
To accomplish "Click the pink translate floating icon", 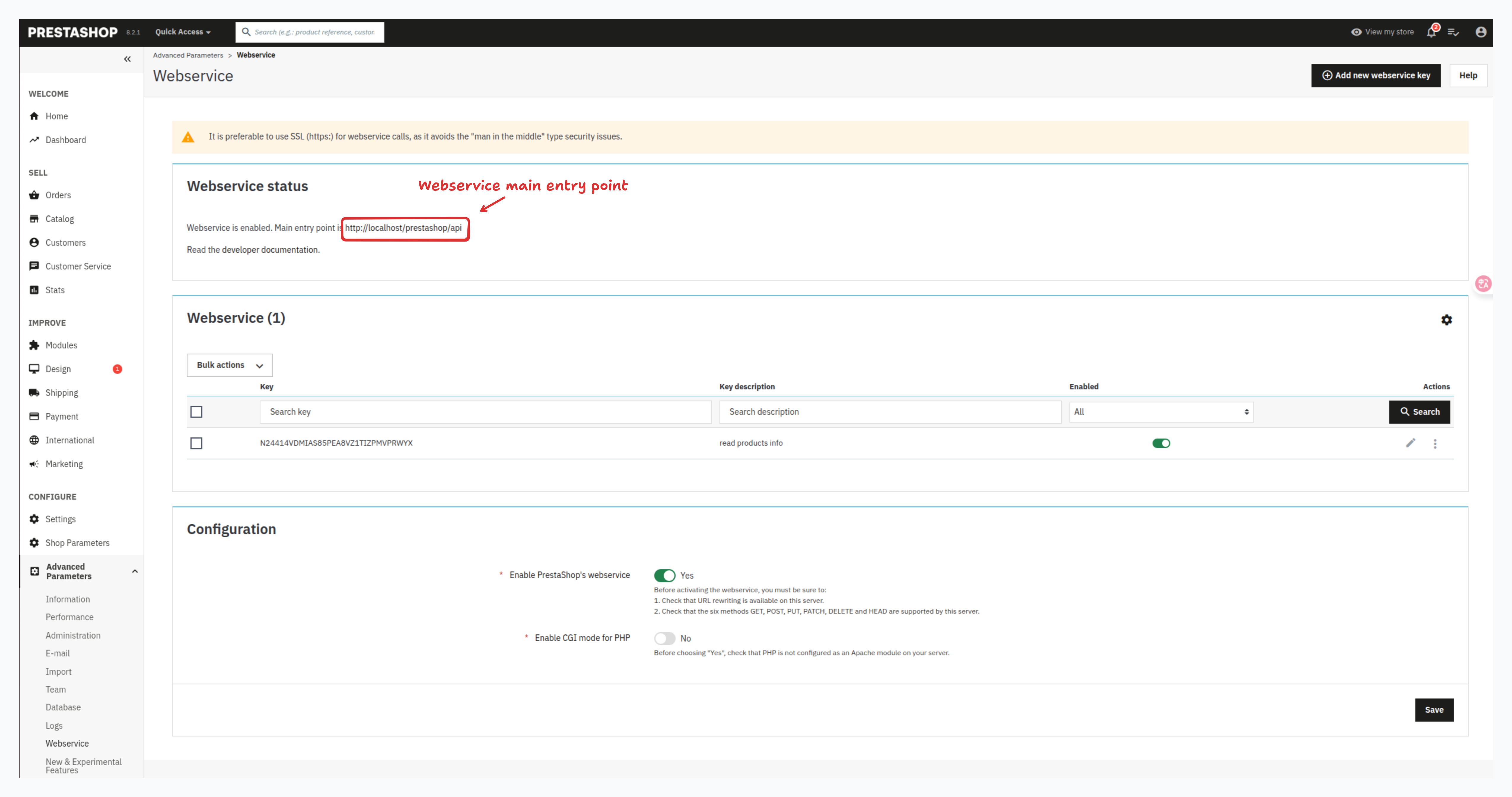I will [x=1483, y=284].
